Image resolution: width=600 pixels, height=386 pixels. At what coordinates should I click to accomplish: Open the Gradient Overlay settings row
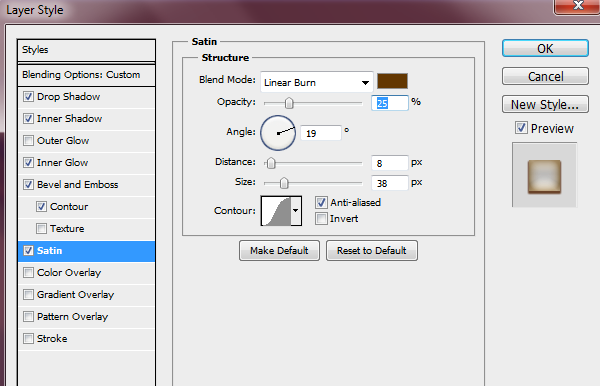[x=86, y=295]
